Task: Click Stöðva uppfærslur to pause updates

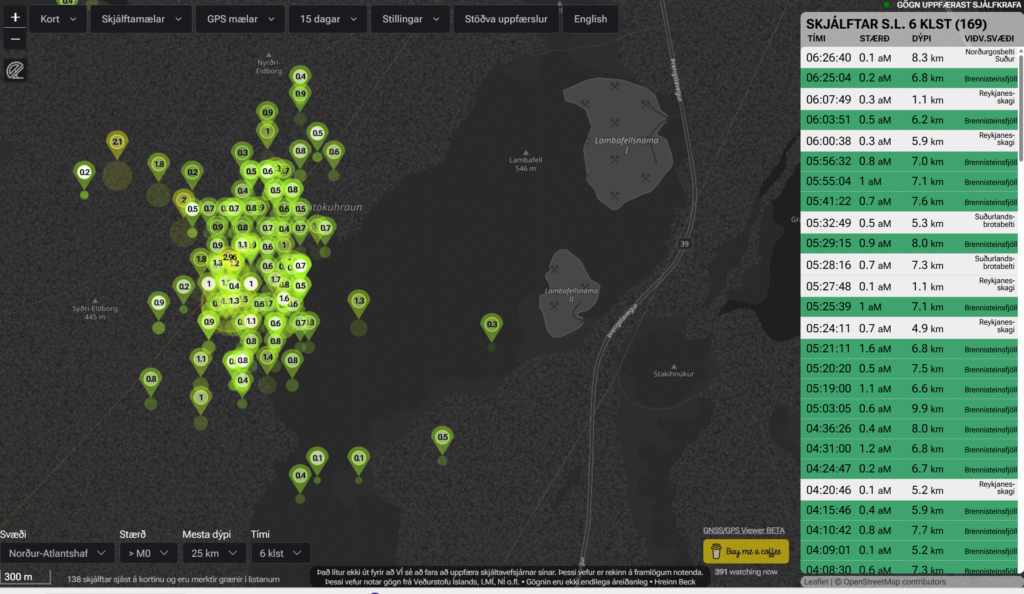Action: click(506, 19)
